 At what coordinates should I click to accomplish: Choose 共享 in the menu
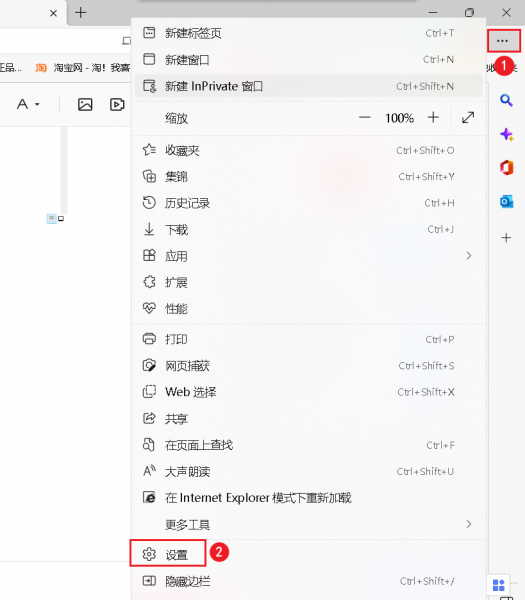click(308, 419)
